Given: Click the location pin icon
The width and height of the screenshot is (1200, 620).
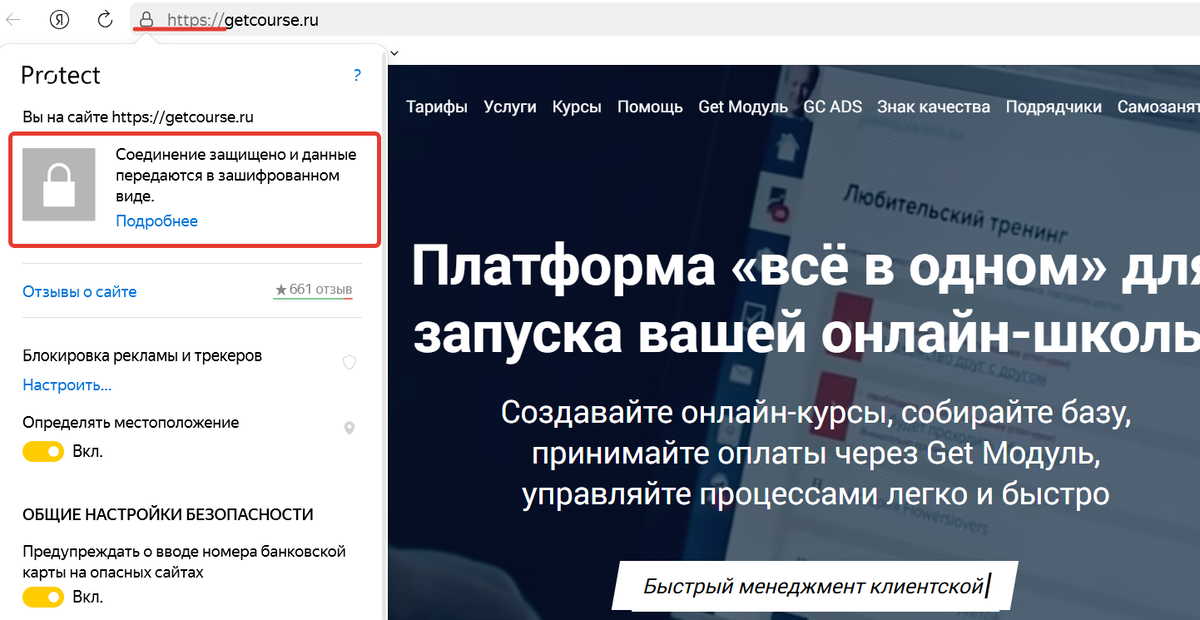Looking at the screenshot, I should tap(349, 429).
